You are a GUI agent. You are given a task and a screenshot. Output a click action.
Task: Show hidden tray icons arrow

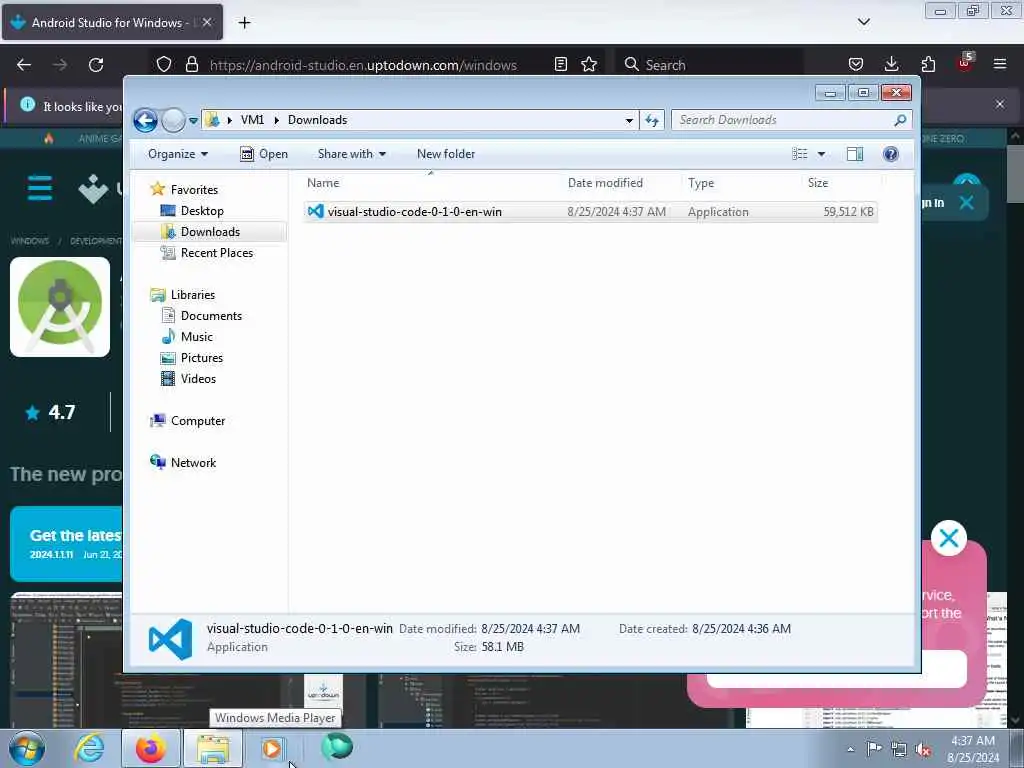coord(850,750)
